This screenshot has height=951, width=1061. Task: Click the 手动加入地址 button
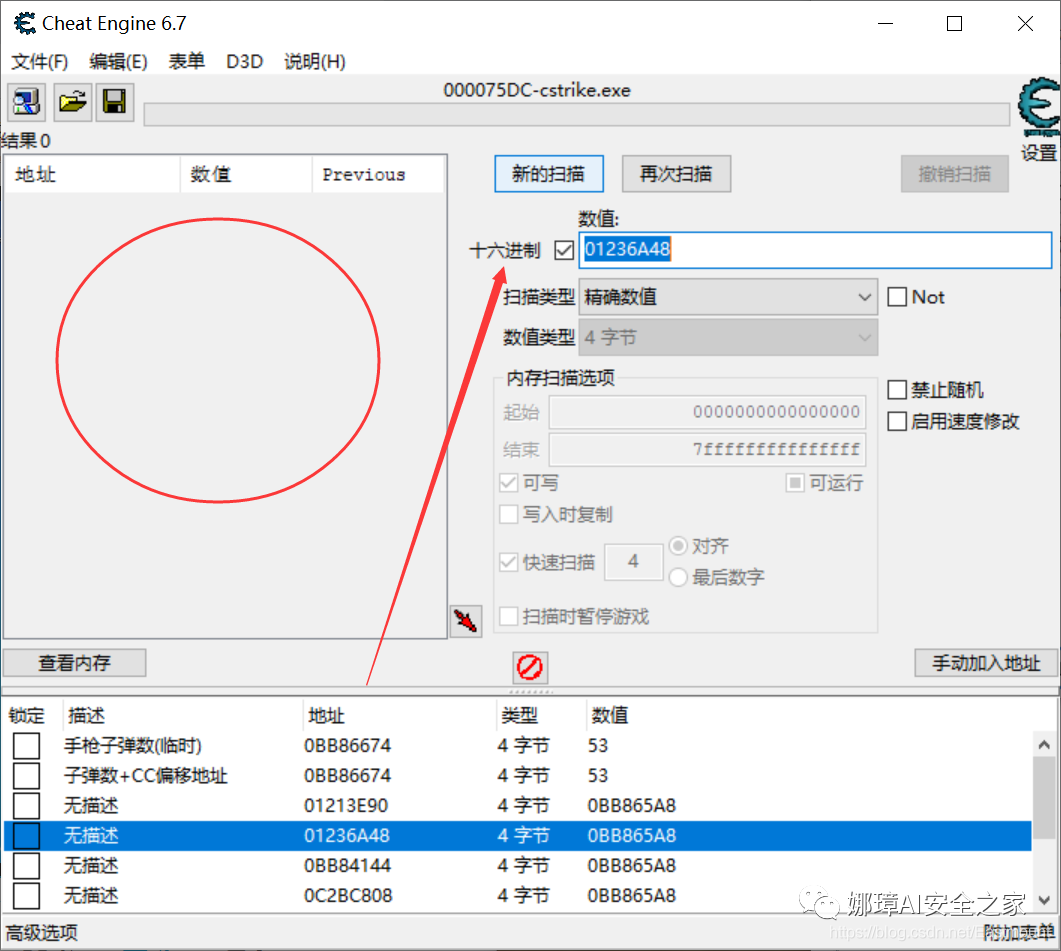986,663
